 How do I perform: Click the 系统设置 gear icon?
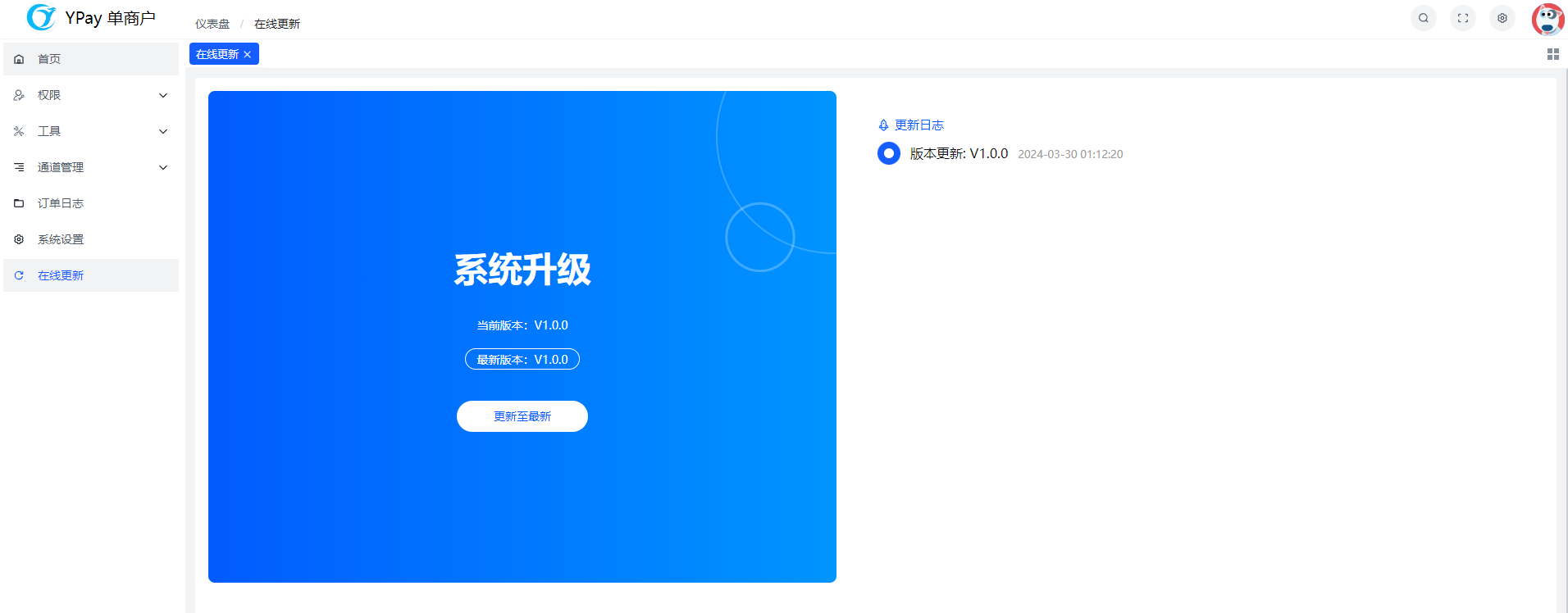19,239
